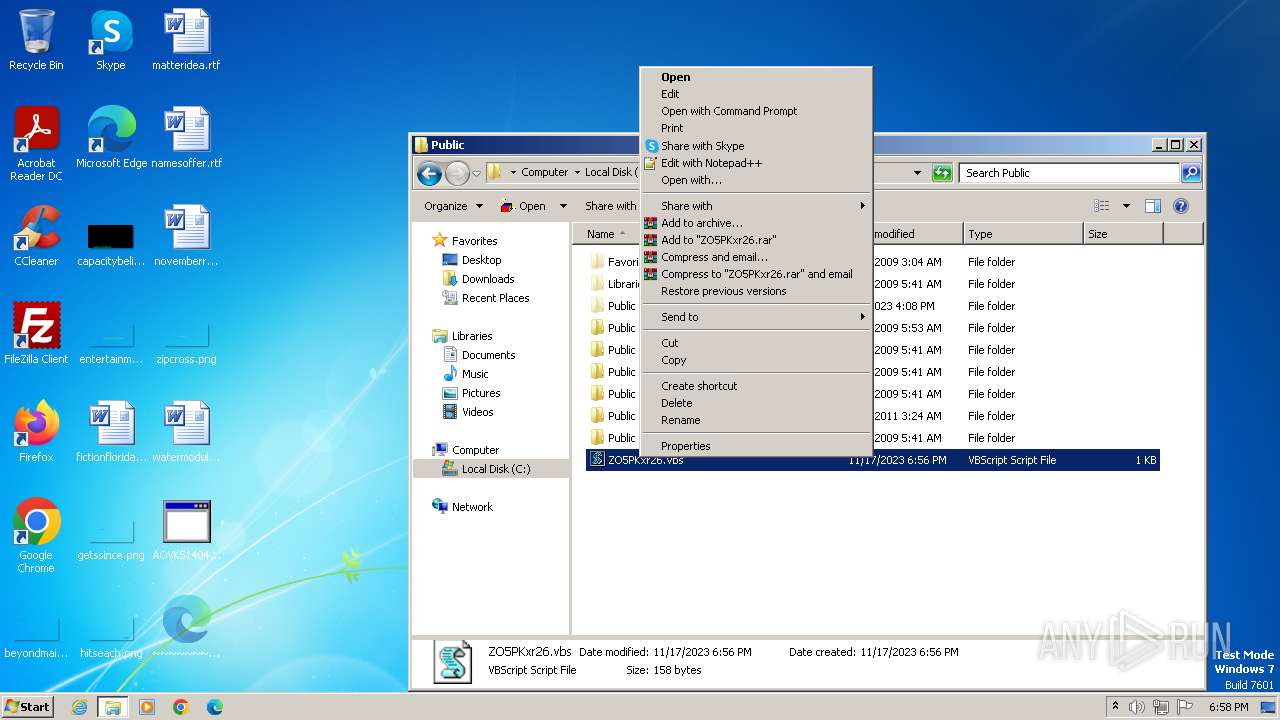
Task: Click Internet Explorer taskbar icon
Action: 80,707
